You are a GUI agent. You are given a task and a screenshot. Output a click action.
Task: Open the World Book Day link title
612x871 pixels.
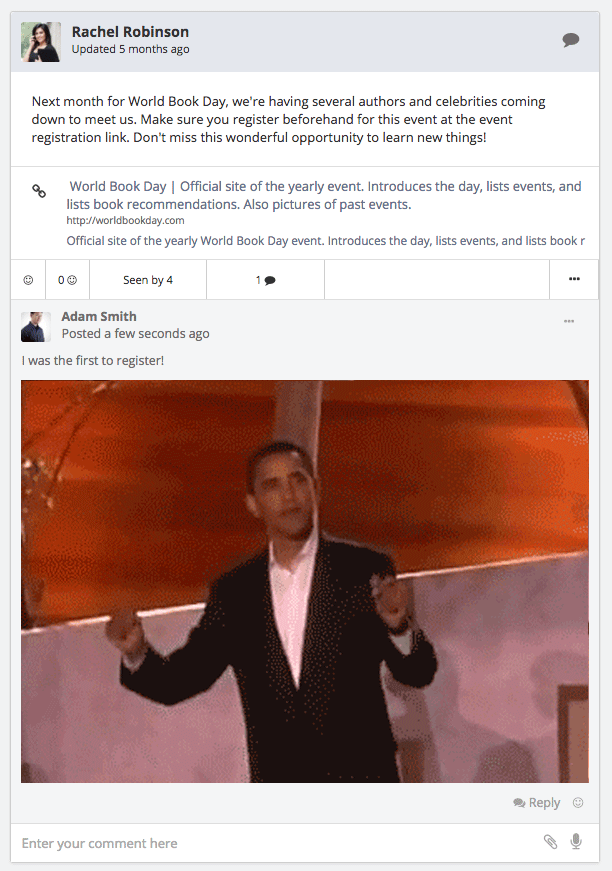coord(324,195)
